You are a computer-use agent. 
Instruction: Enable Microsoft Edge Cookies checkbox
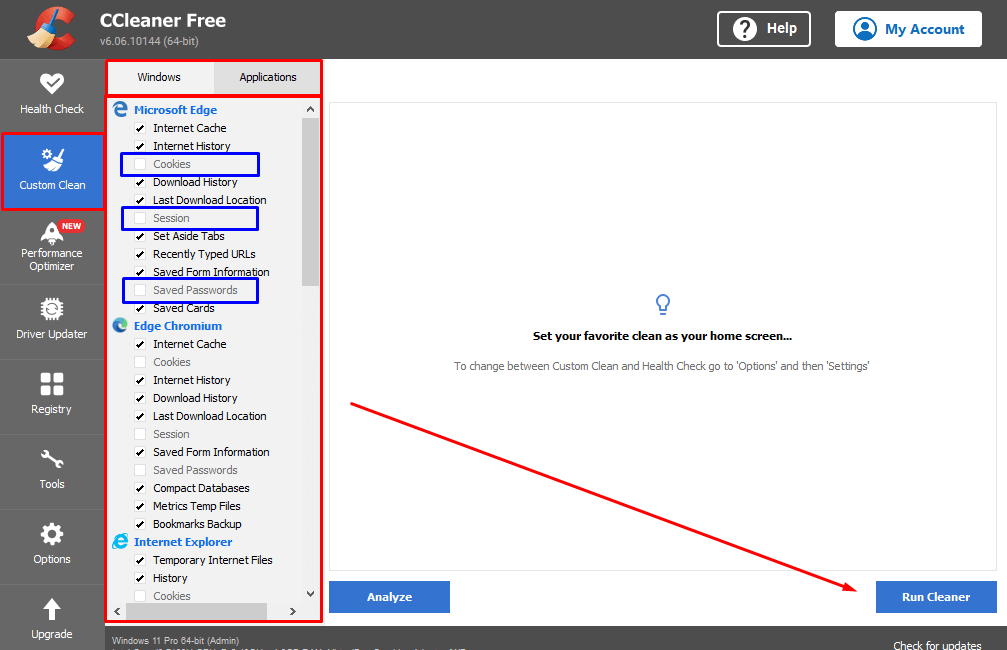click(x=140, y=164)
